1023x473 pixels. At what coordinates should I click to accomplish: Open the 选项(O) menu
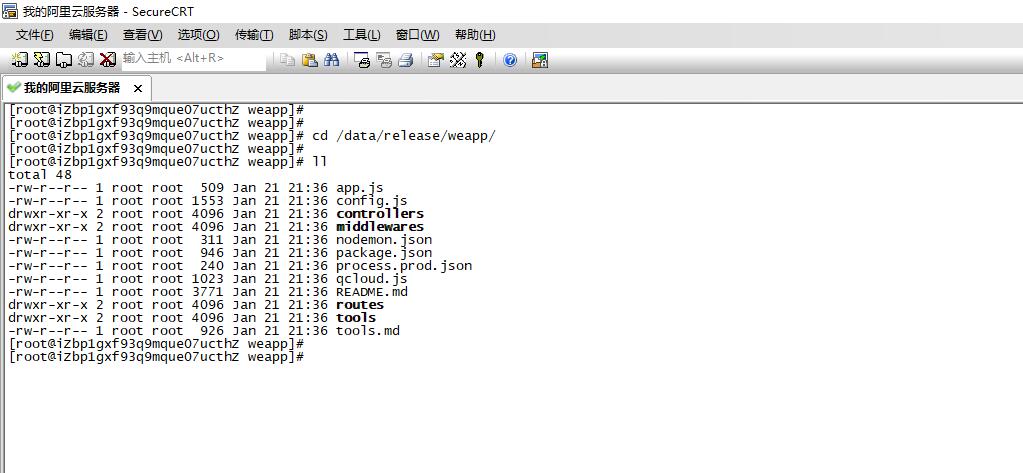pyautogui.click(x=198, y=35)
